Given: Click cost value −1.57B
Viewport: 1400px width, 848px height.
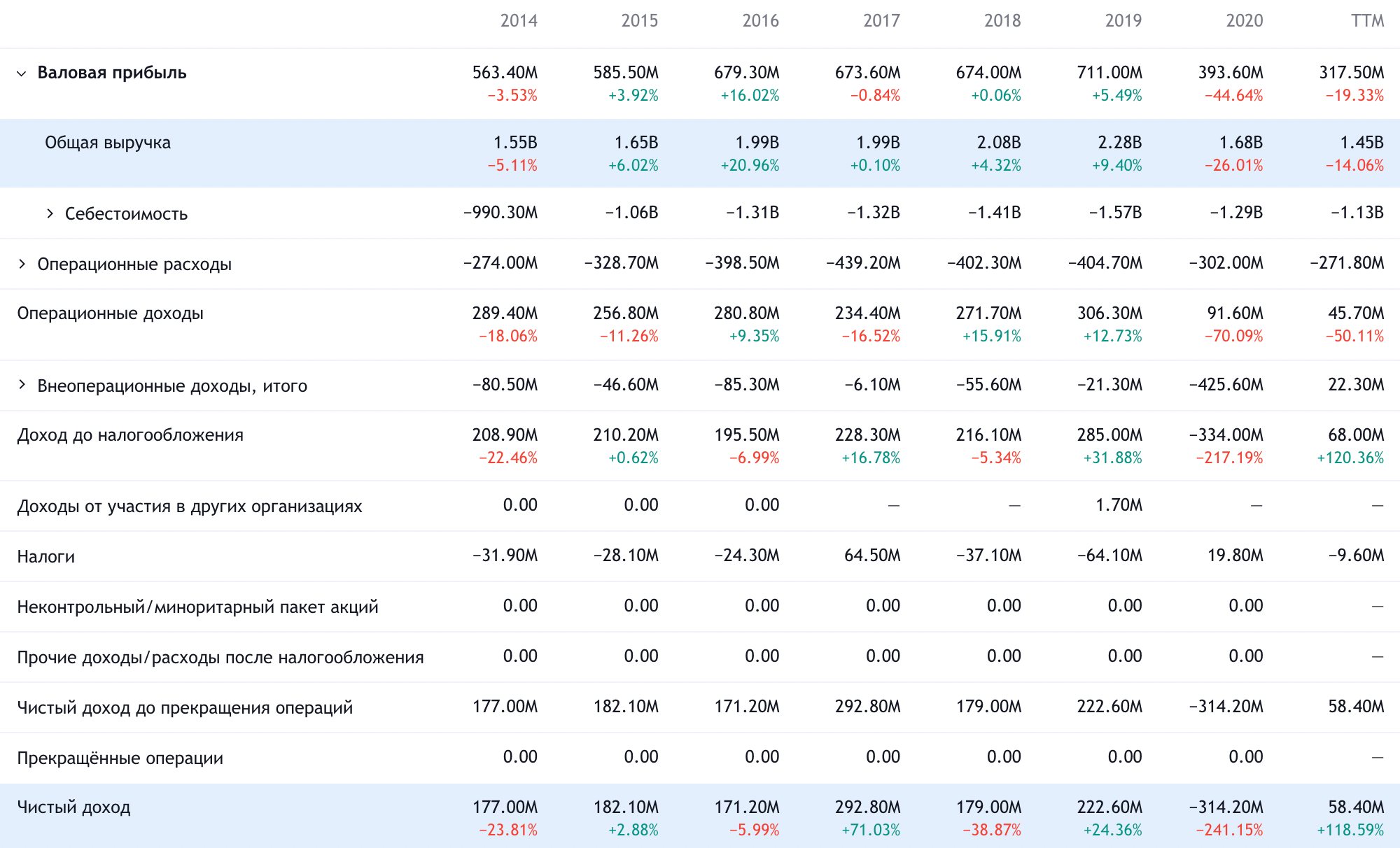Looking at the screenshot, I should click(x=1116, y=213).
